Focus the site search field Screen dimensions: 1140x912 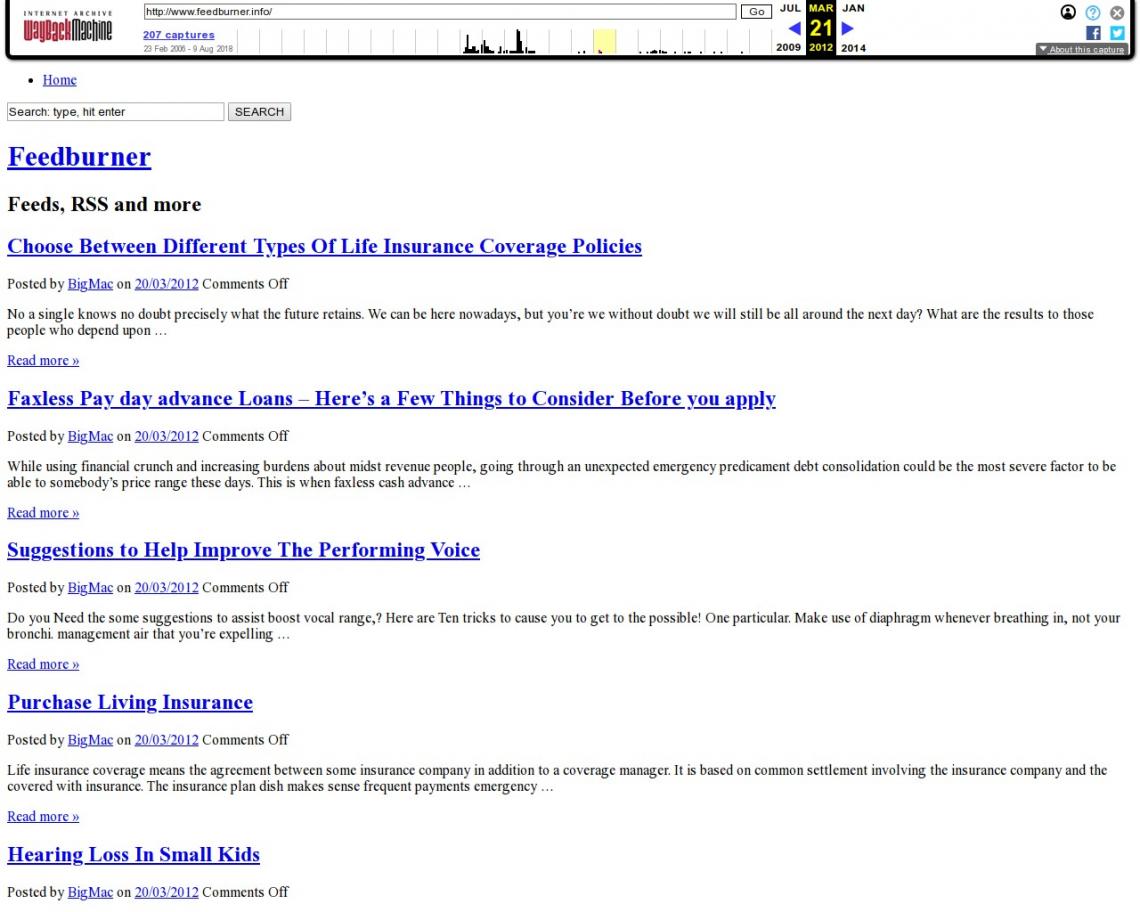coord(116,111)
